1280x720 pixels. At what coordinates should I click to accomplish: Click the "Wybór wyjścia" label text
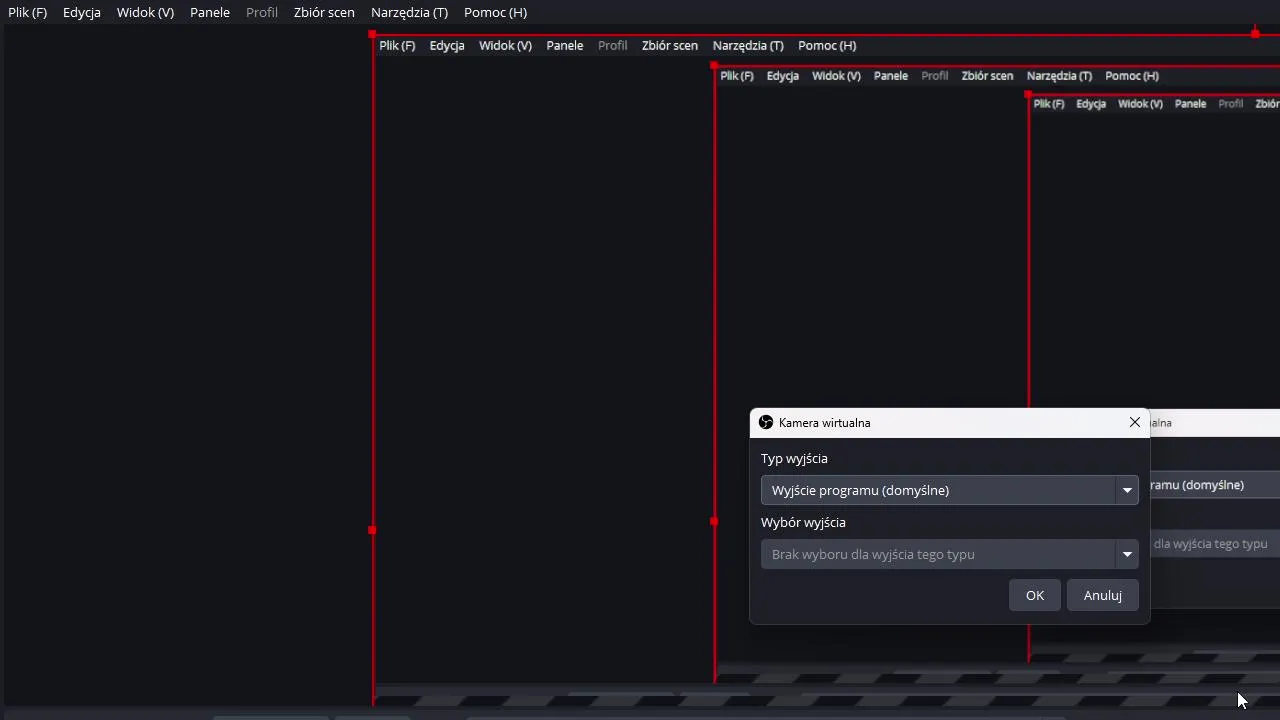click(803, 523)
